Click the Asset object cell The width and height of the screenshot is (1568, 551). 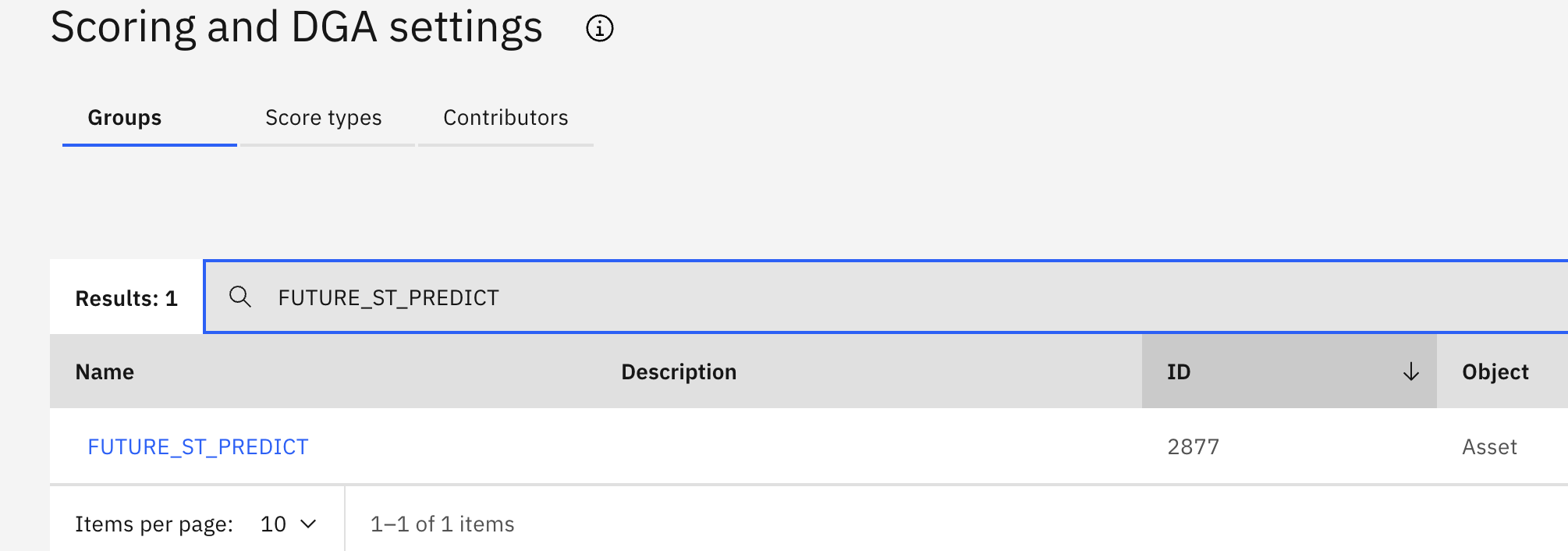[1489, 446]
